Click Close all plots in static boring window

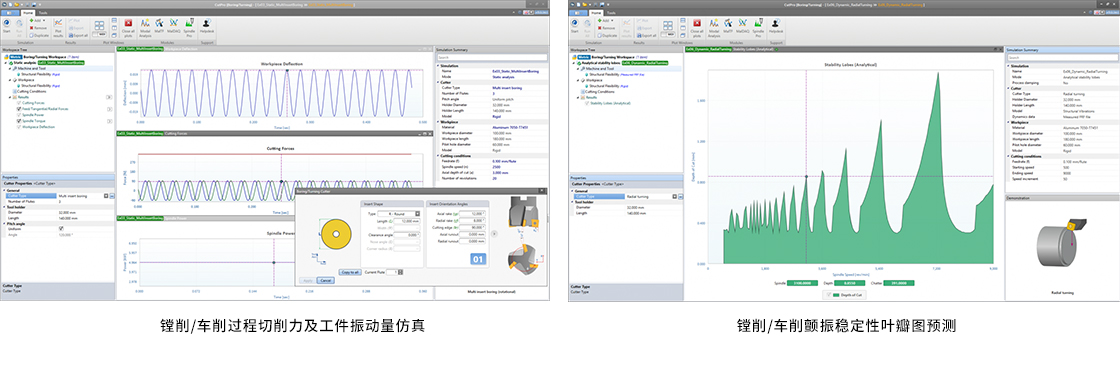[129, 27]
